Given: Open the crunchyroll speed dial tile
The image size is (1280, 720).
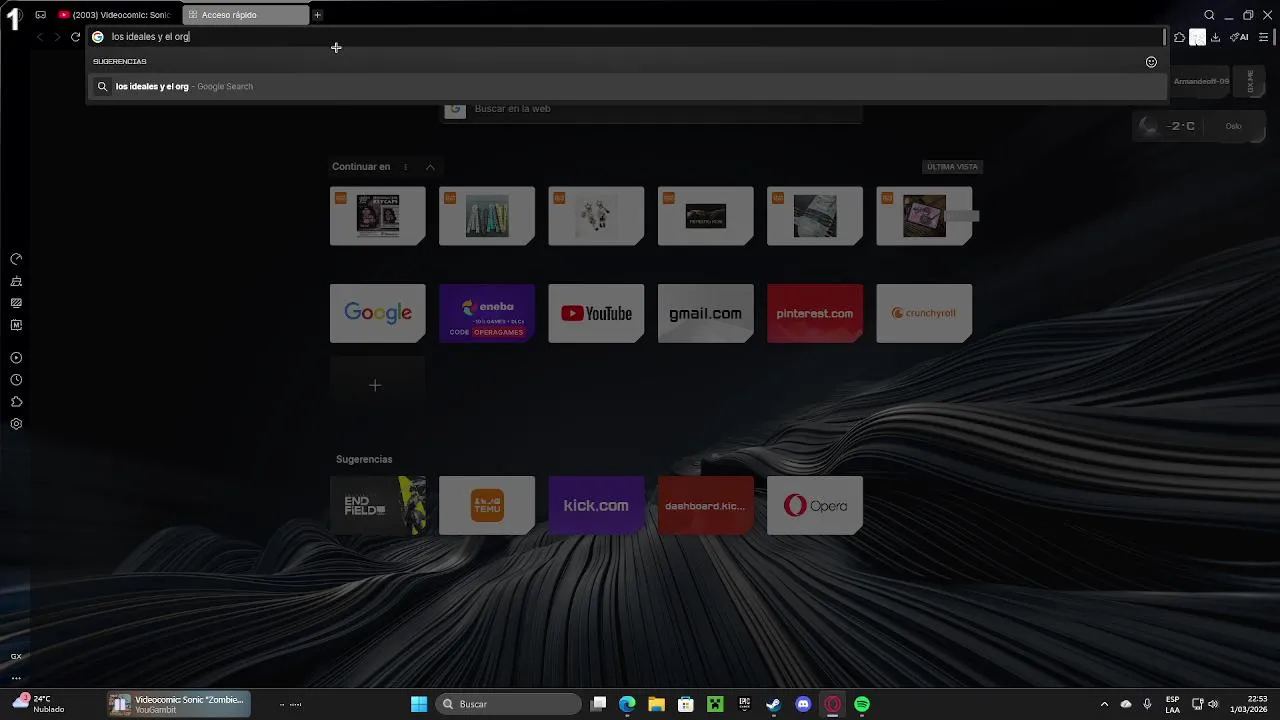Looking at the screenshot, I should pyautogui.click(x=924, y=313).
